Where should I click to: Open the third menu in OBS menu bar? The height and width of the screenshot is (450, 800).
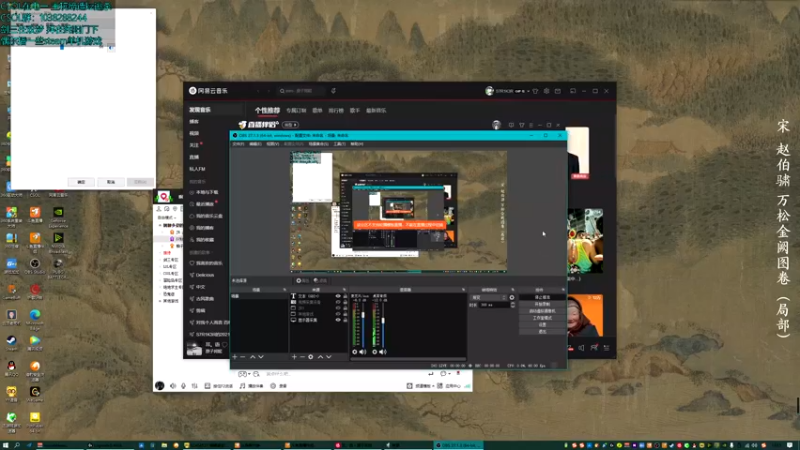[x=272, y=144]
